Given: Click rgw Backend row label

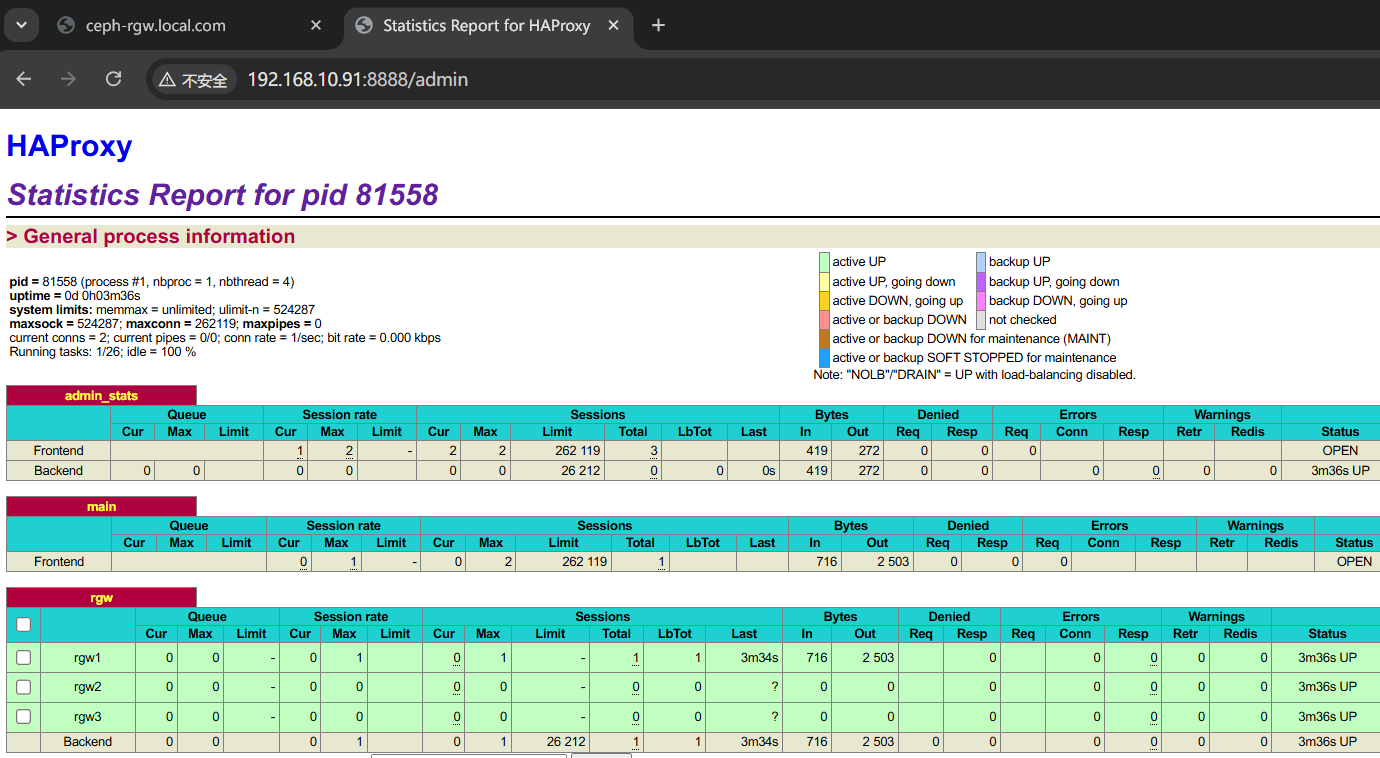Looking at the screenshot, I should coord(88,742).
